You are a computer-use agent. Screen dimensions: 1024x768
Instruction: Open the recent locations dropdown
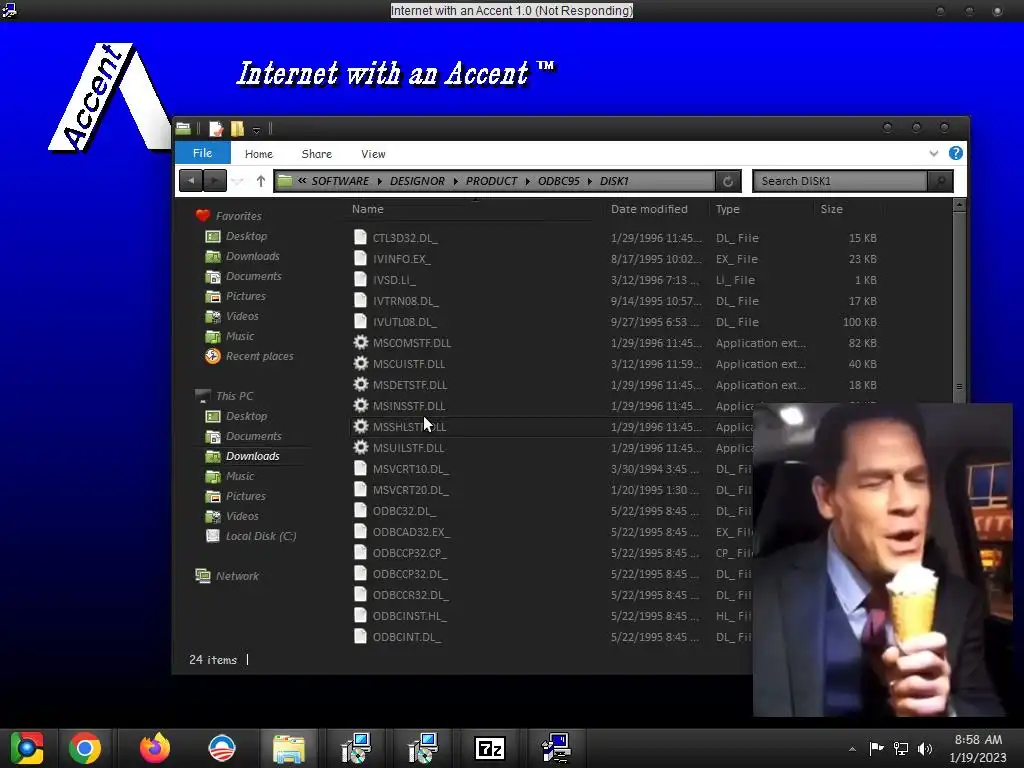pos(237,182)
